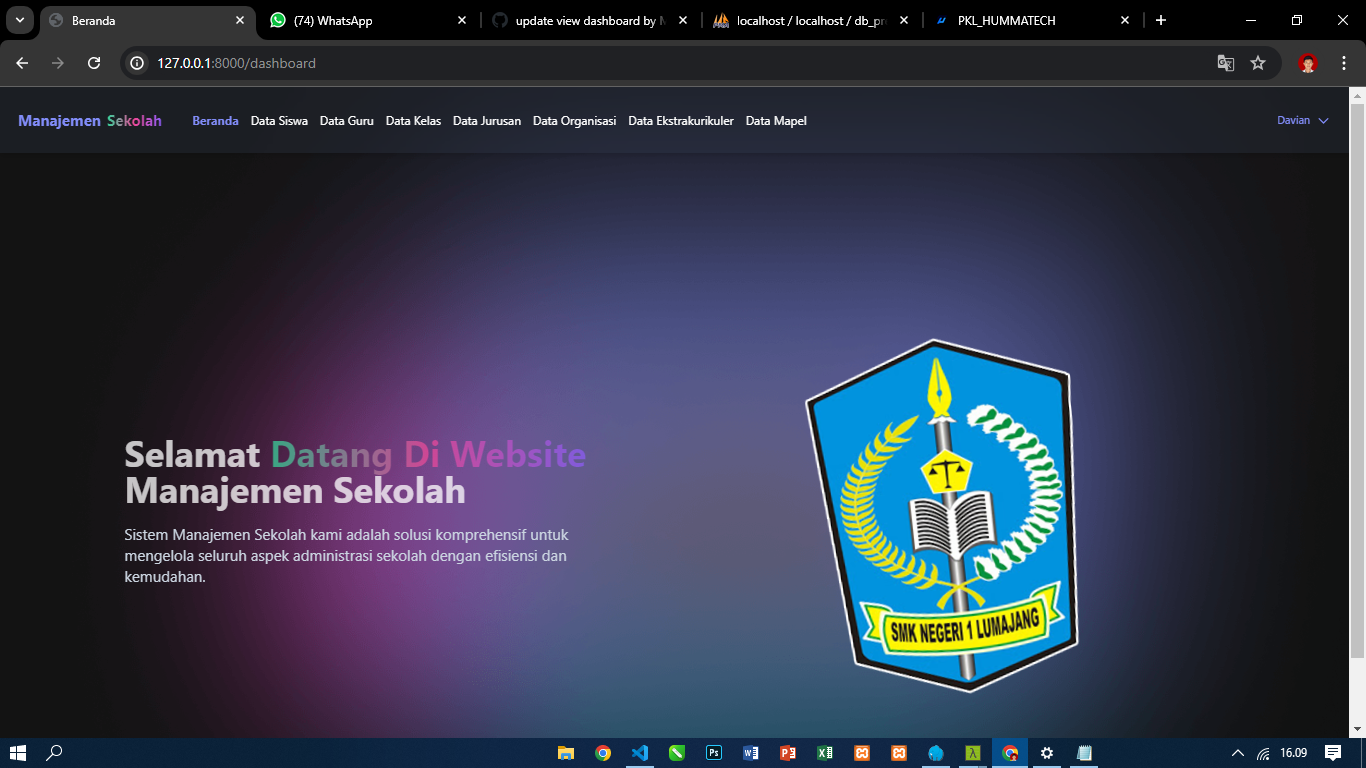Open Settings gear on the taskbar
This screenshot has height=768, width=1366.
pos(1047,753)
